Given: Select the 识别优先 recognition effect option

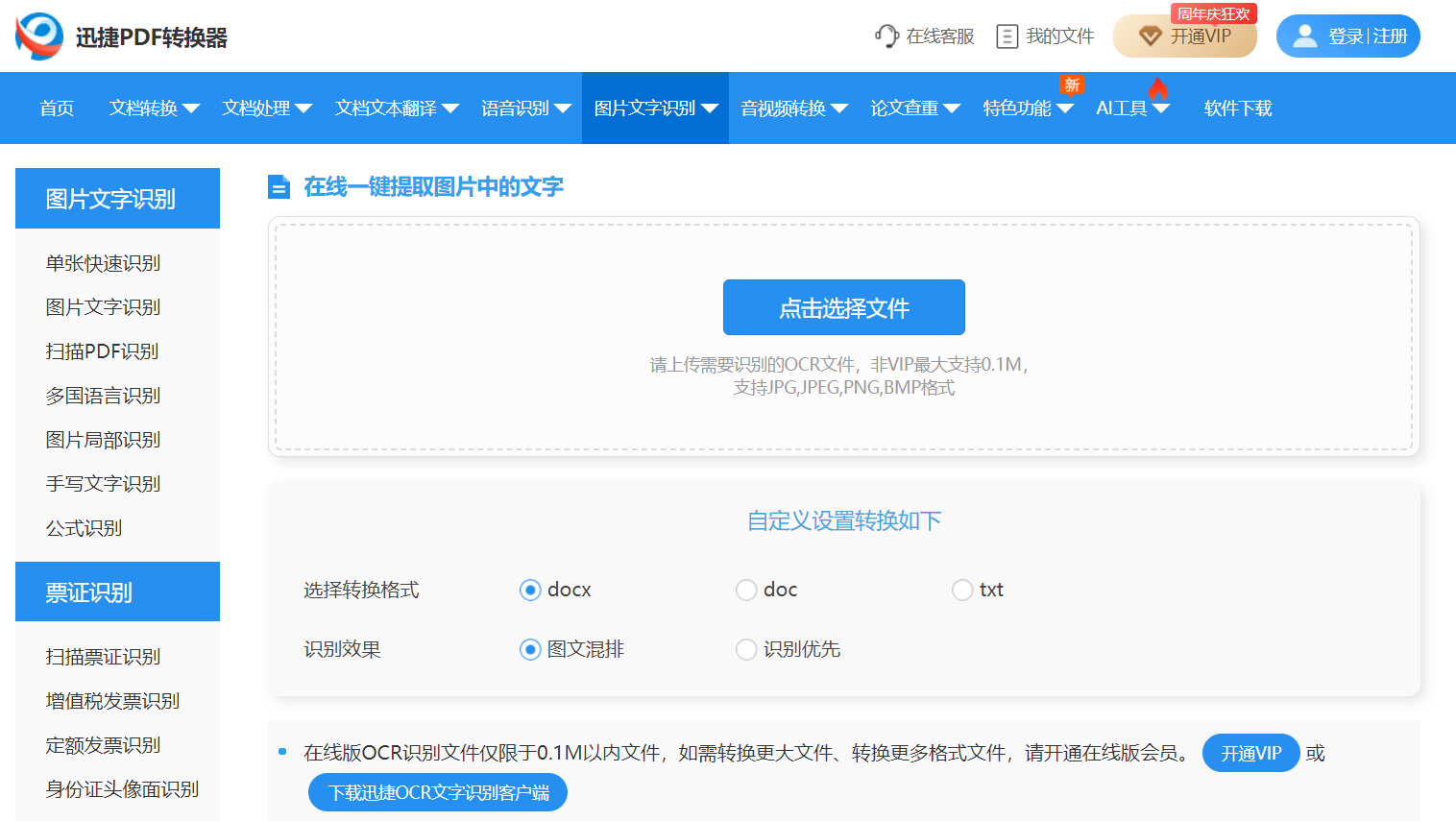Looking at the screenshot, I should click(x=746, y=650).
